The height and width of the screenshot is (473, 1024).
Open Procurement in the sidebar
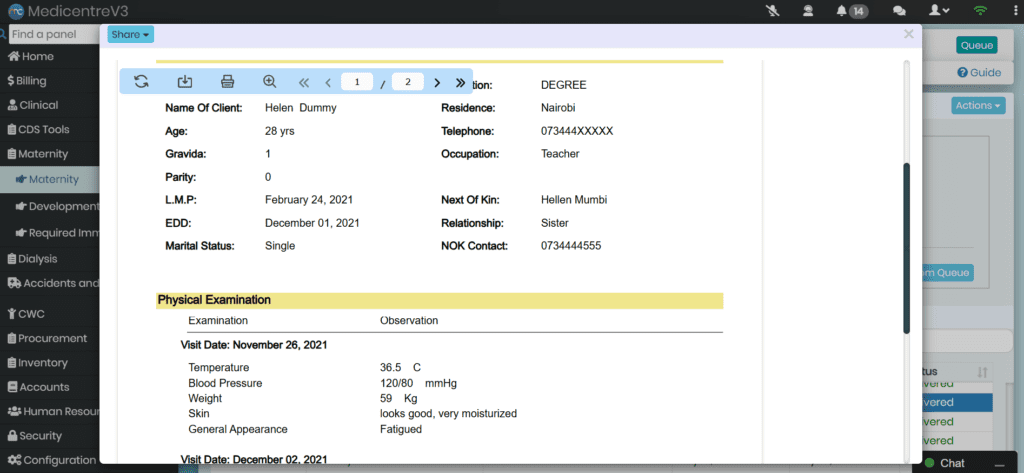pyautogui.click(x=46, y=338)
